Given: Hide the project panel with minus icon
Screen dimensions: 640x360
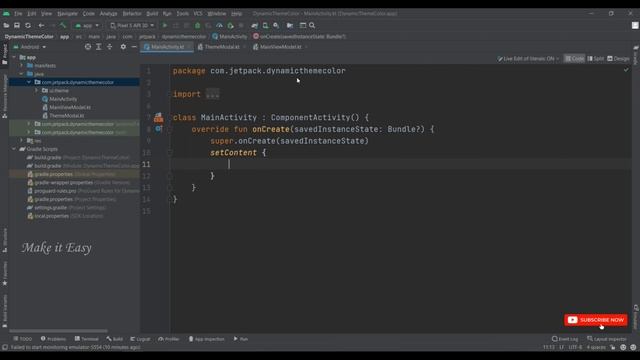Looking at the screenshot, I should (x=134, y=47).
